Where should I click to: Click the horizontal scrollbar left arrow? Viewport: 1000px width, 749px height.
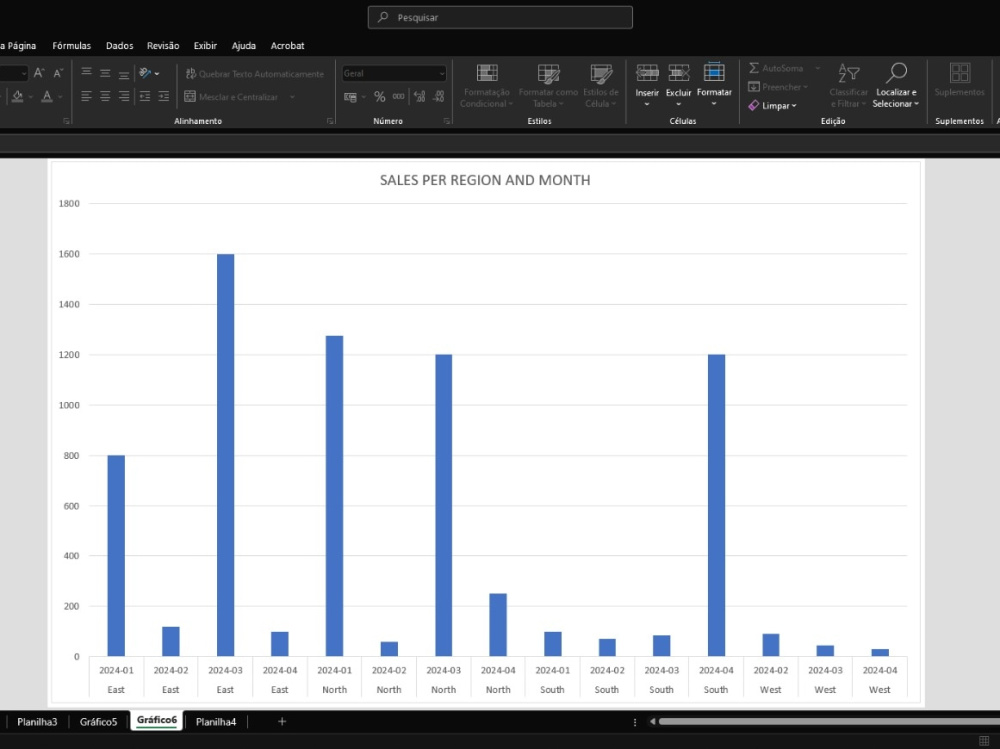pos(652,722)
